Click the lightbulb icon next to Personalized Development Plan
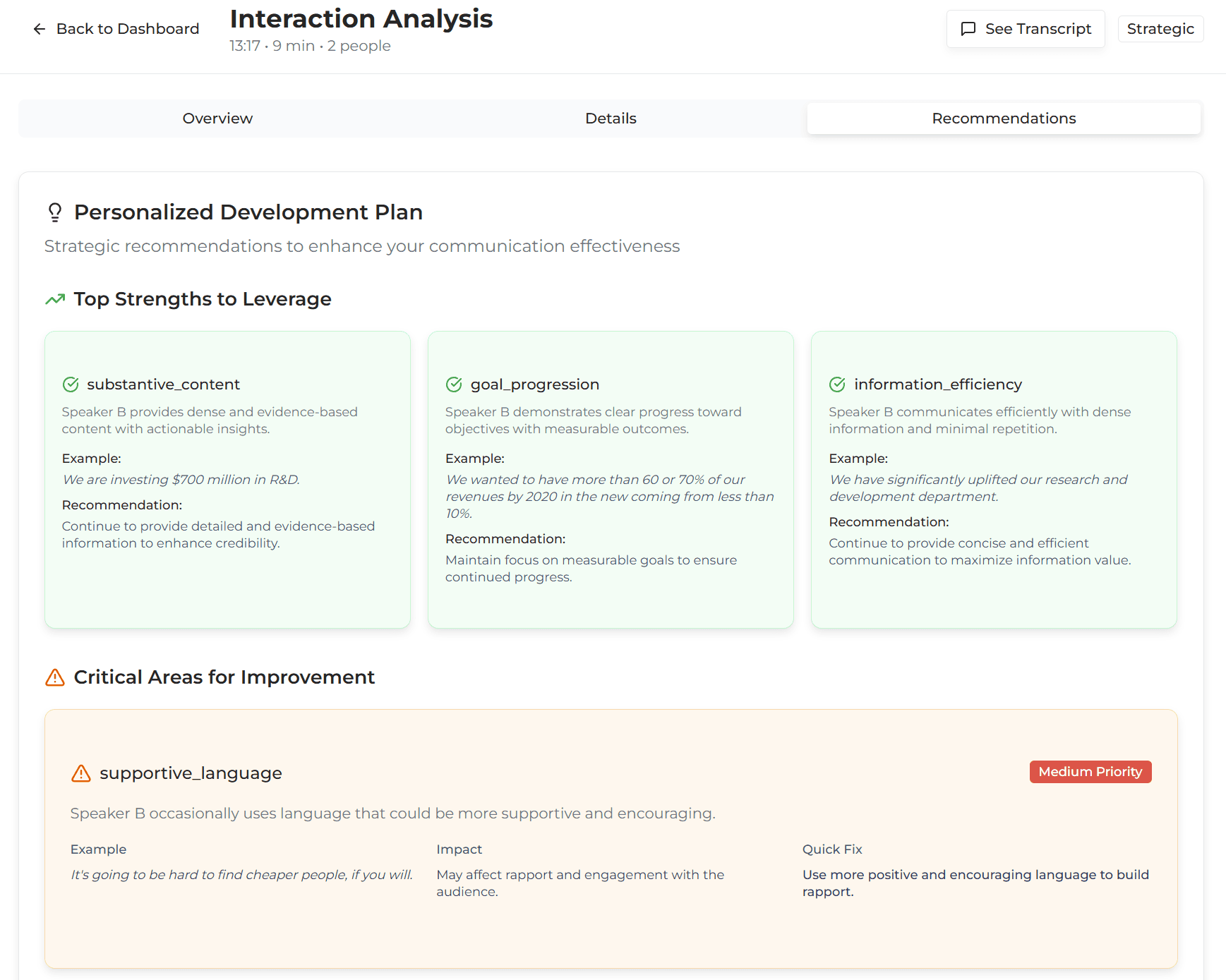The image size is (1226, 980). click(55, 212)
